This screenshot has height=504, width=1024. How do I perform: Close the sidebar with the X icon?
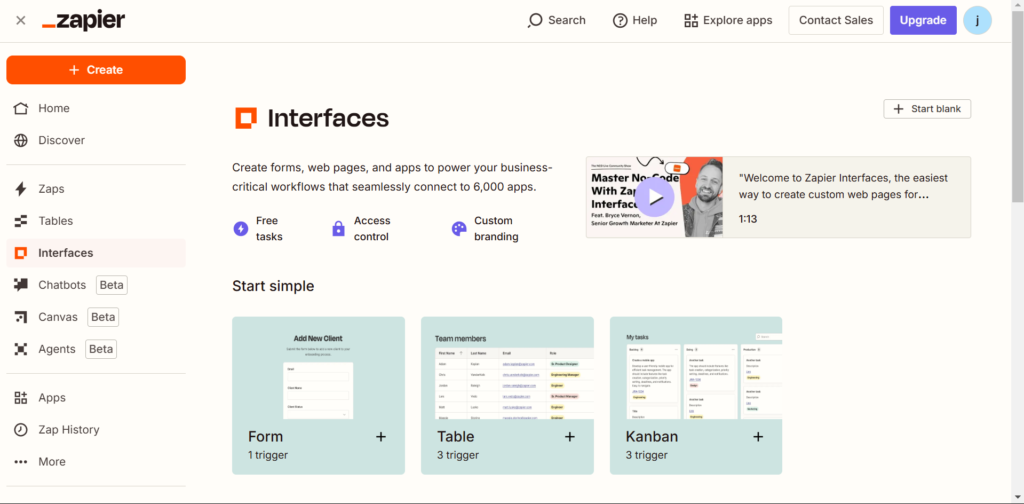[x=21, y=20]
